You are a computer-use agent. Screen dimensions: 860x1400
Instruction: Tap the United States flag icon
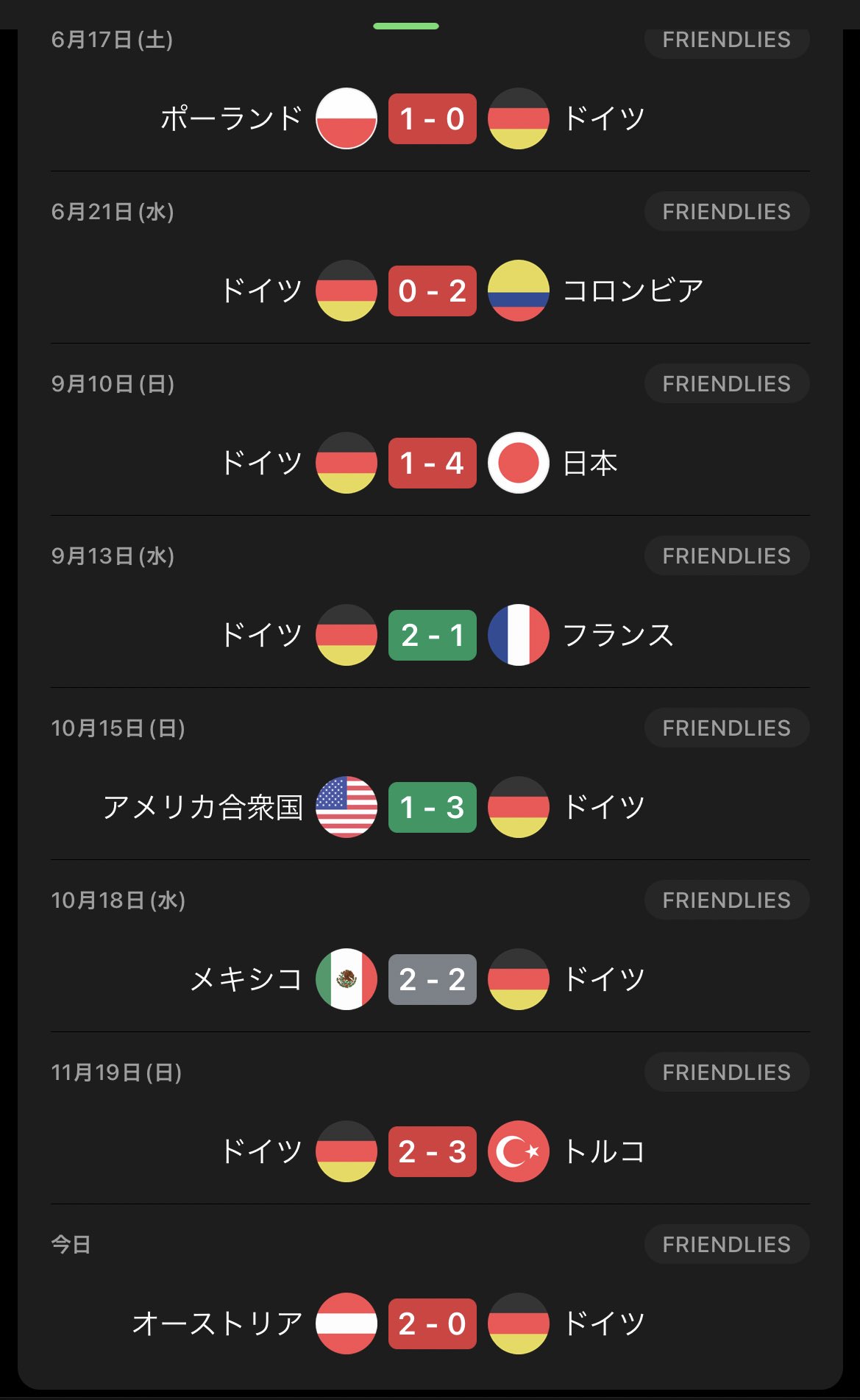point(347,807)
